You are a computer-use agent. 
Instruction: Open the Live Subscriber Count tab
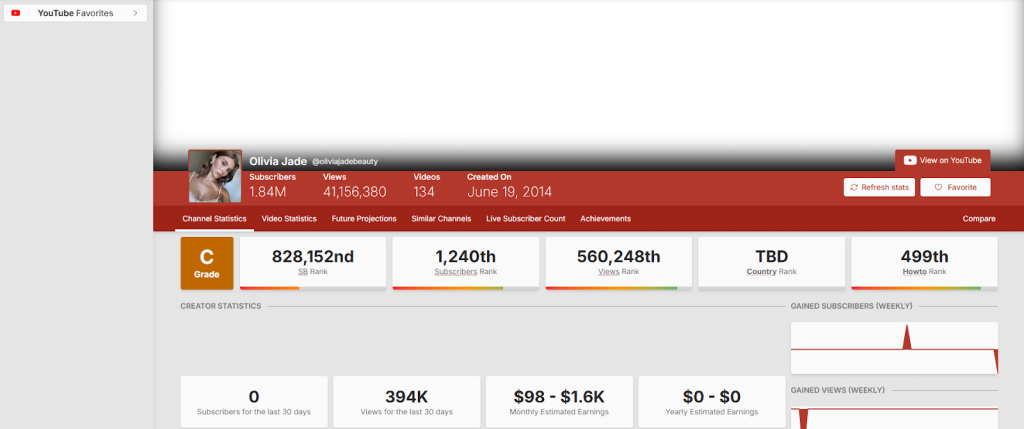click(x=526, y=218)
